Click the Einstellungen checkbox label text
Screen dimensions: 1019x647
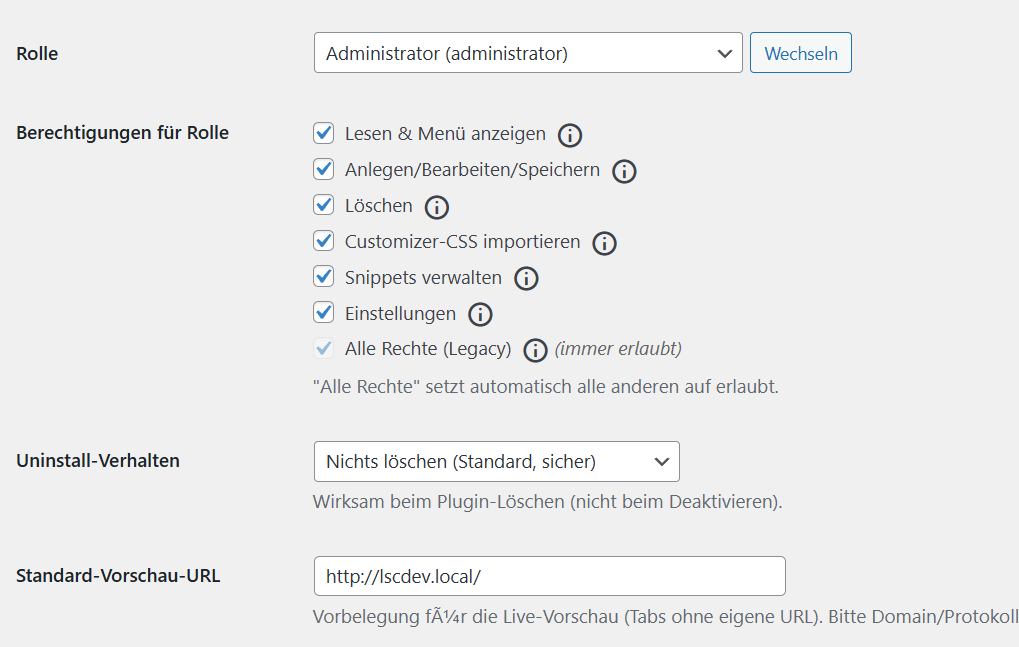pos(400,313)
